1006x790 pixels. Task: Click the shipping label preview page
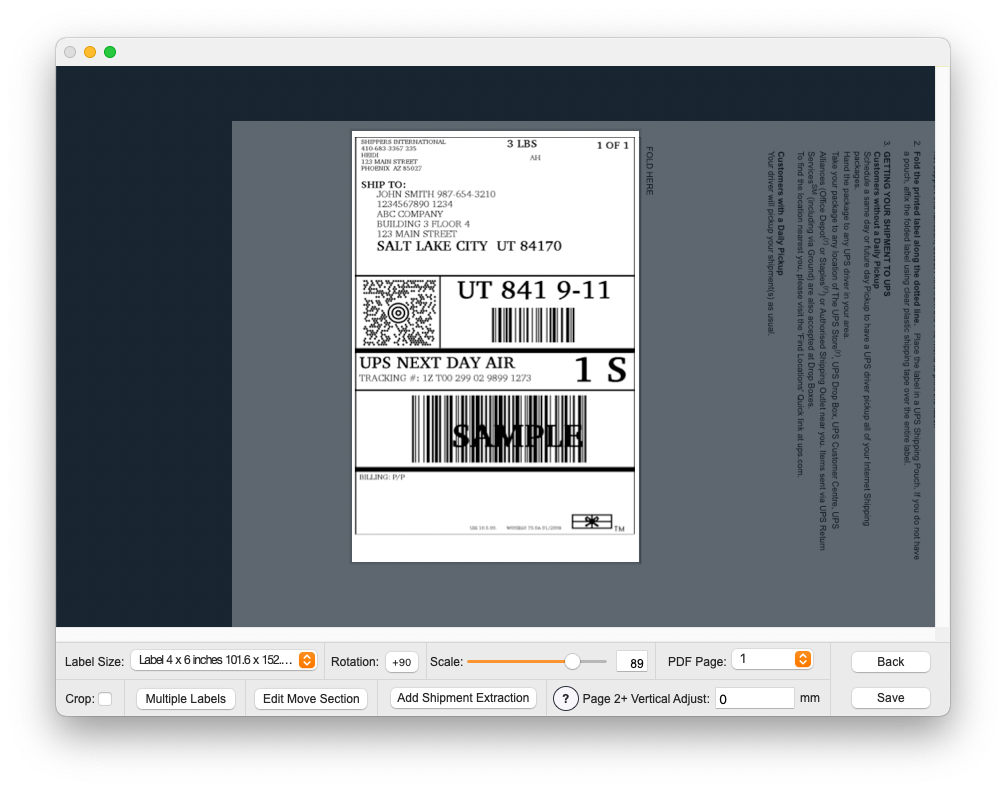(x=495, y=347)
